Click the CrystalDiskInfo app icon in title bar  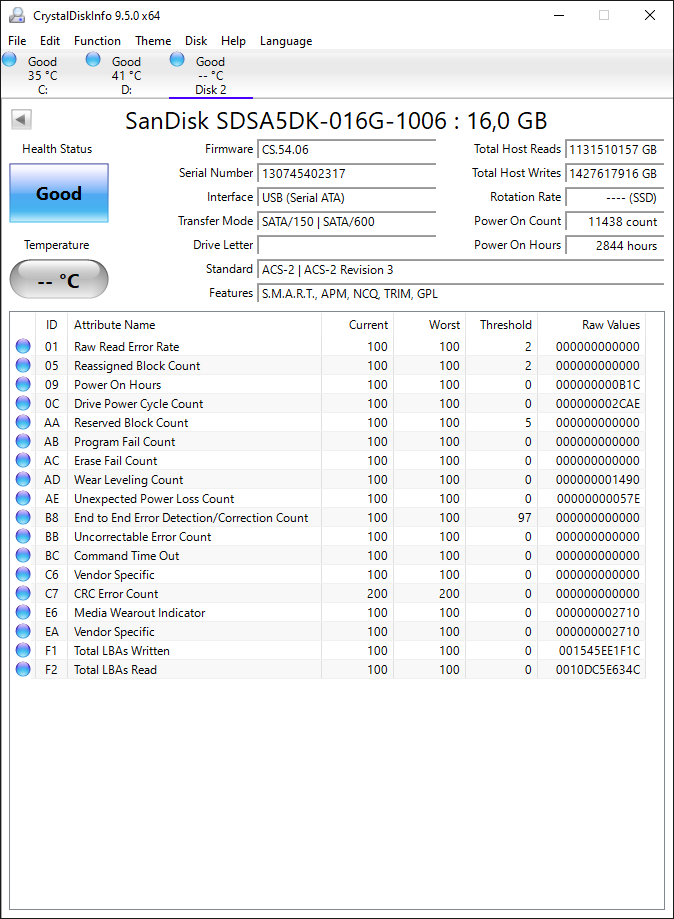17,15
